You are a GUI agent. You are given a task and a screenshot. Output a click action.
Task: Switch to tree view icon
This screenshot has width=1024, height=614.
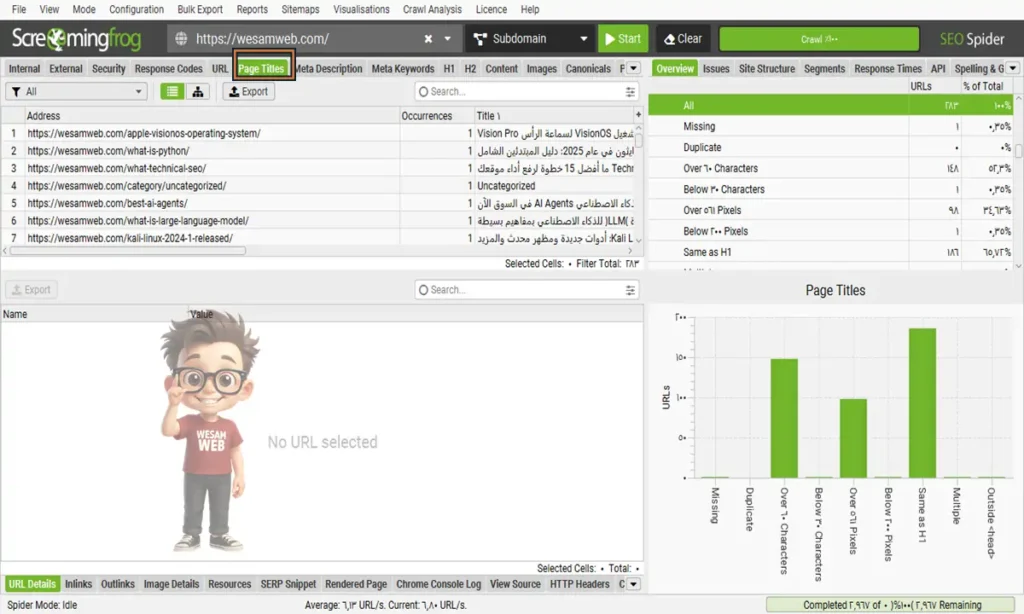click(198, 92)
